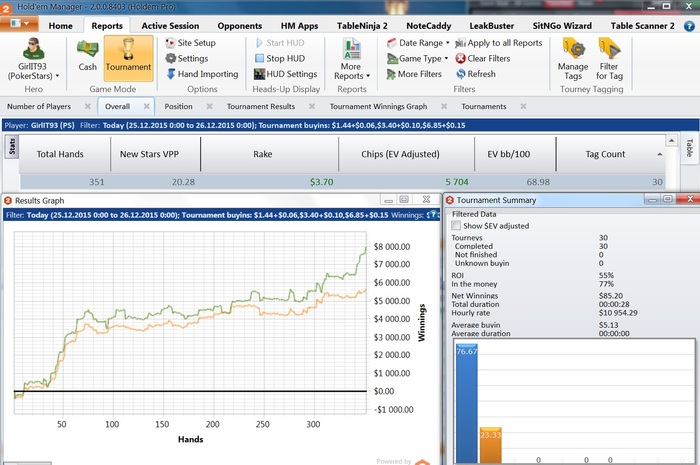This screenshot has height=465, width=700.
Task: Switch game mode to Cash
Action: pyautogui.click(x=88, y=56)
